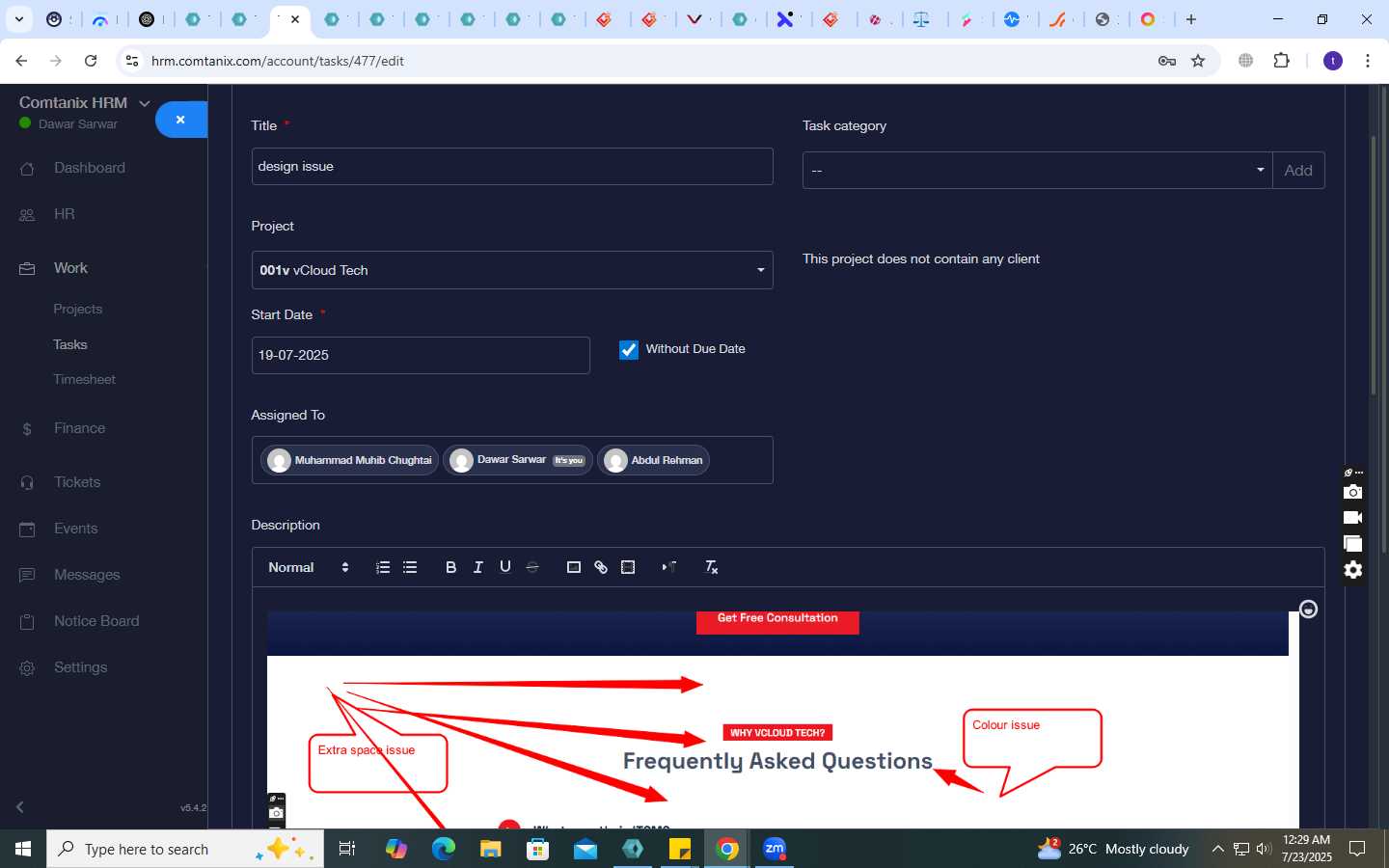1389x868 pixels.
Task: Open Messages from sidebar
Action: [x=87, y=575]
